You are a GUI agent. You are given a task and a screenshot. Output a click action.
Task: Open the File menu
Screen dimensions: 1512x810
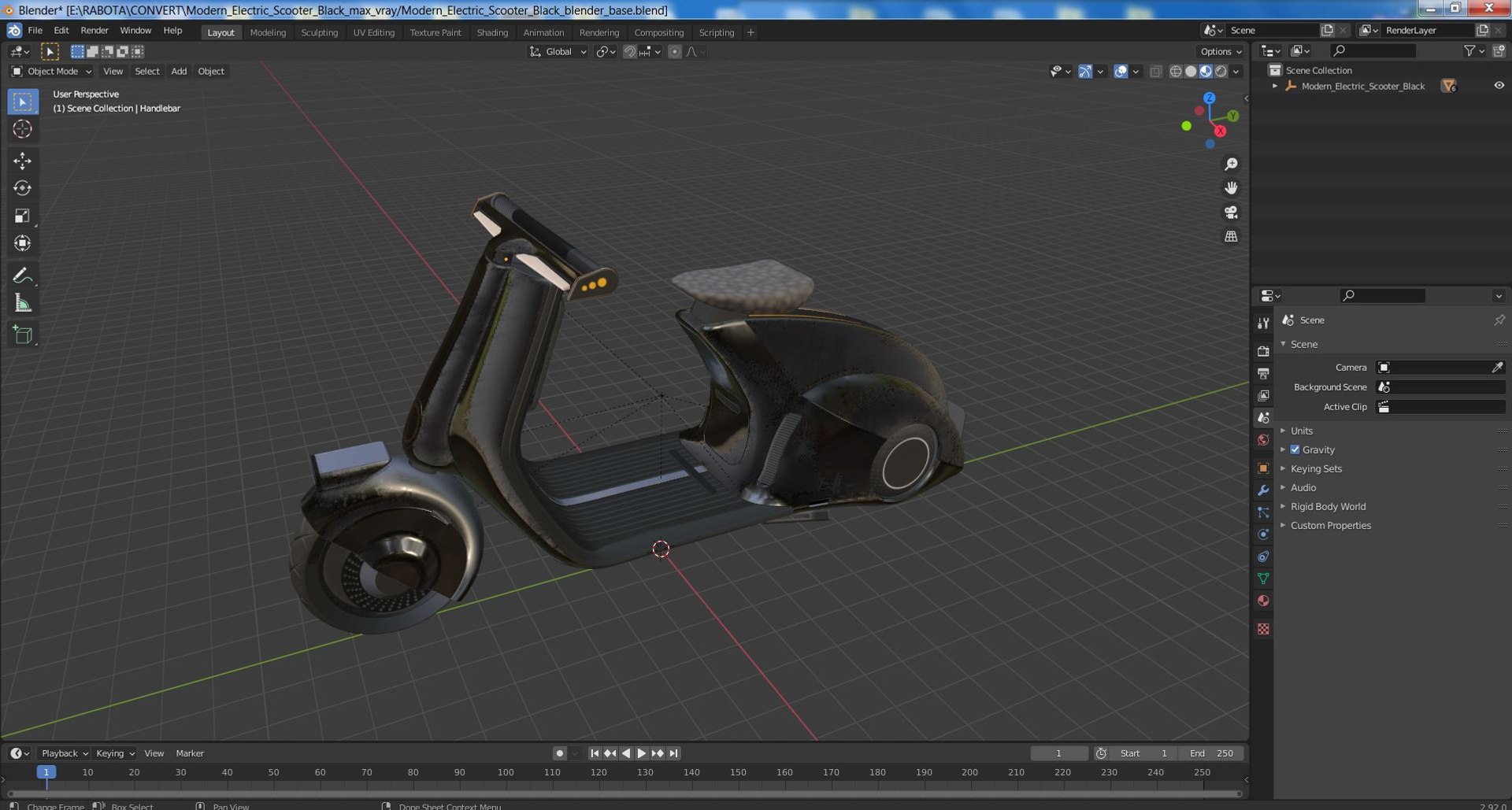click(35, 31)
